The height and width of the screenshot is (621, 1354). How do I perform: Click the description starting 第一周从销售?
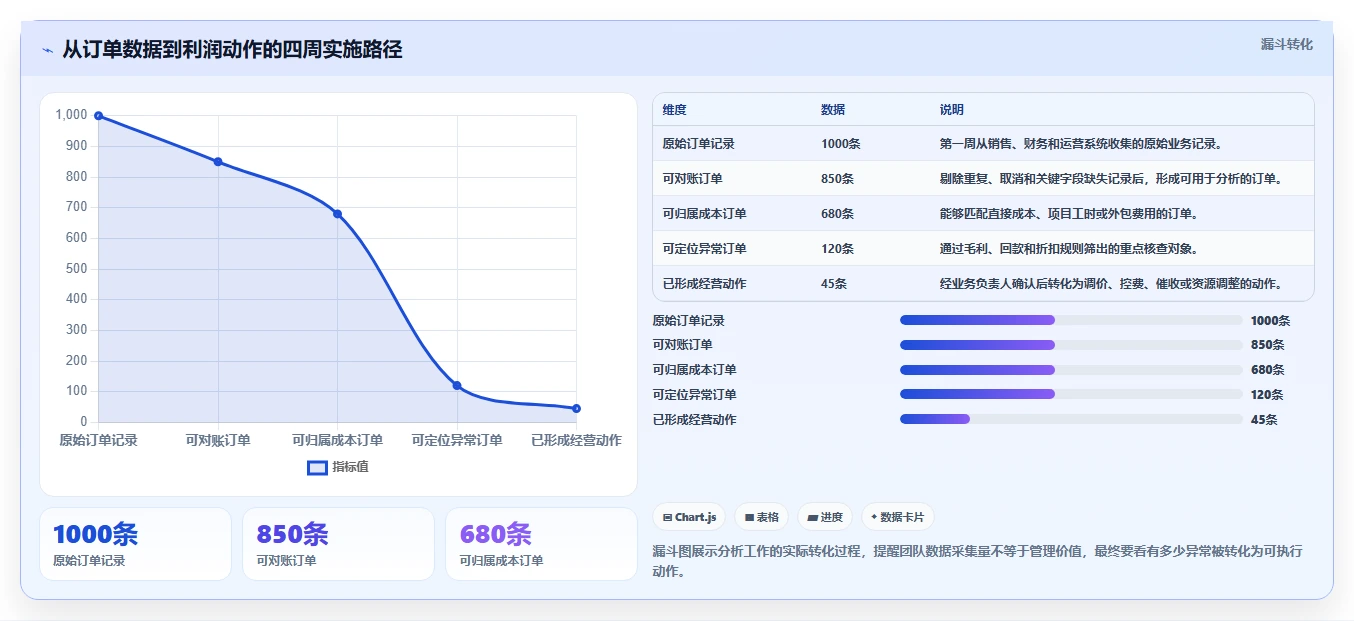[1081, 144]
